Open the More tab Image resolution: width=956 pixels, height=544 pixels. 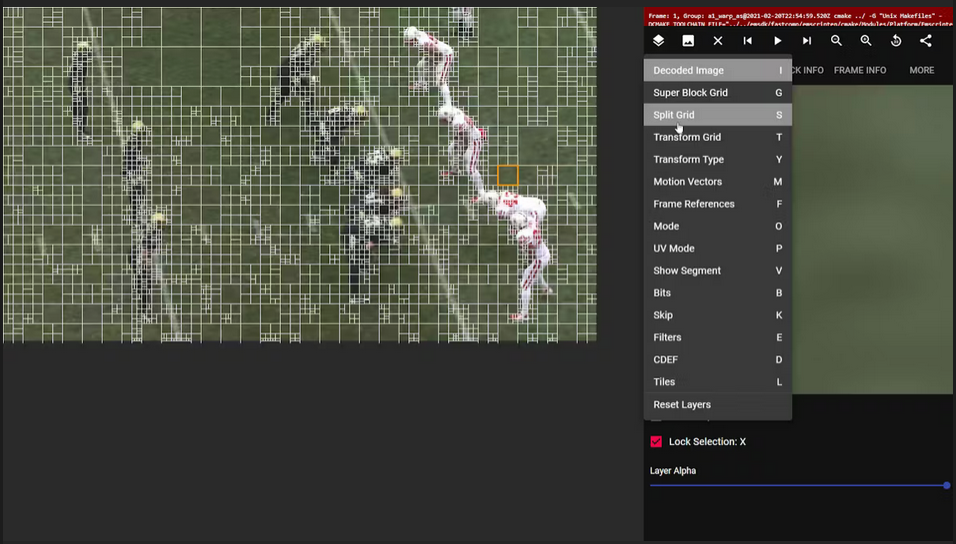pos(921,70)
